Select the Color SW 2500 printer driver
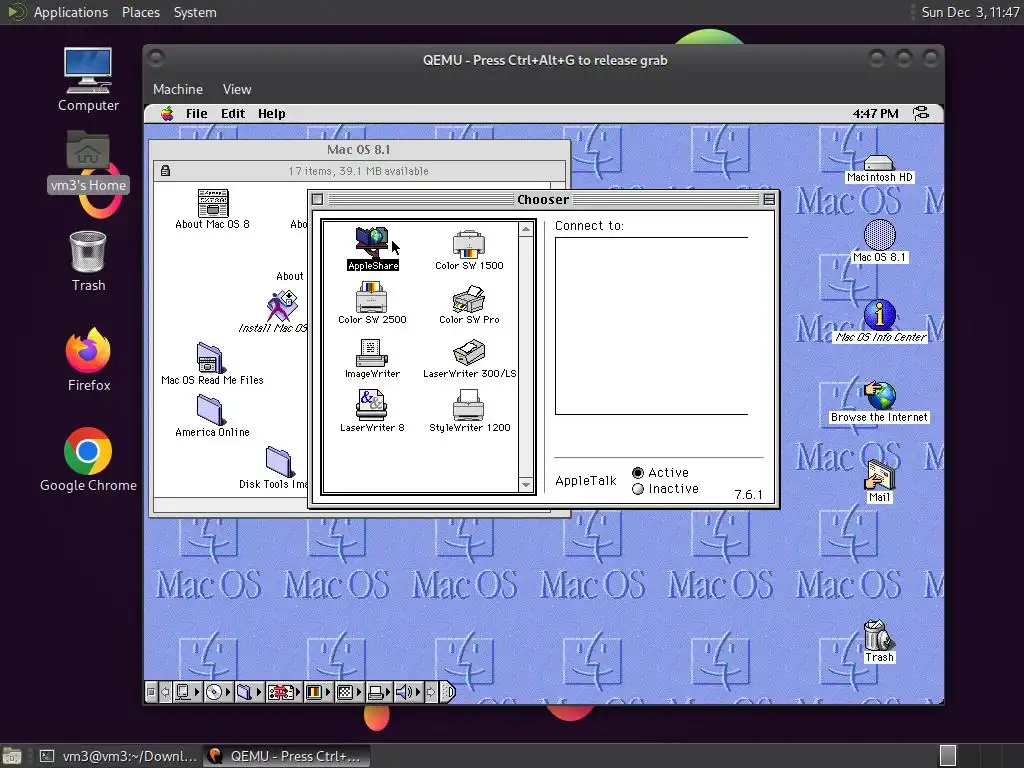This screenshot has height=768, width=1024. [372, 303]
